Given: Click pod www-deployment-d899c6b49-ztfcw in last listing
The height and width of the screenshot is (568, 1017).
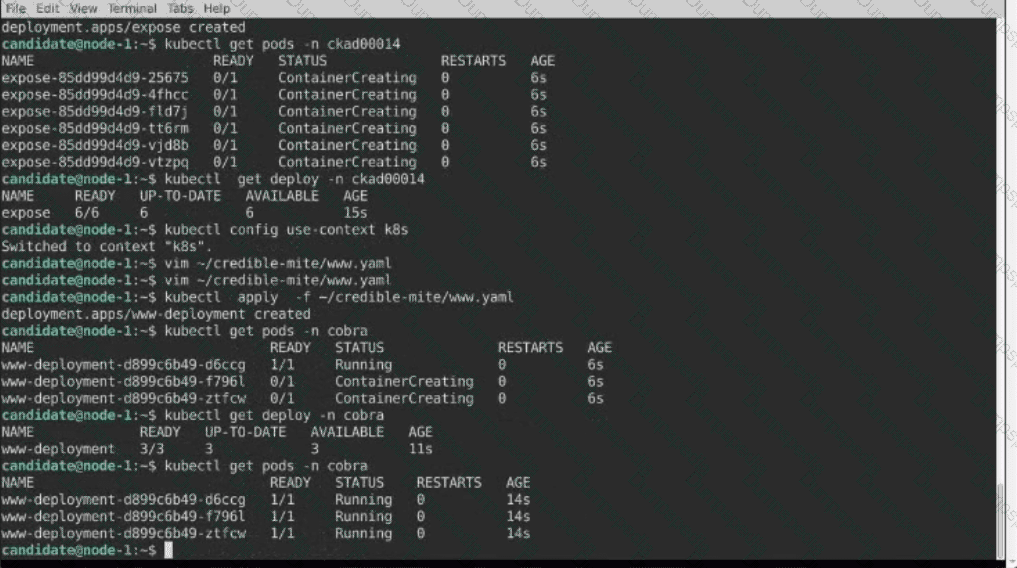Looking at the screenshot, I should pos(123,534).
